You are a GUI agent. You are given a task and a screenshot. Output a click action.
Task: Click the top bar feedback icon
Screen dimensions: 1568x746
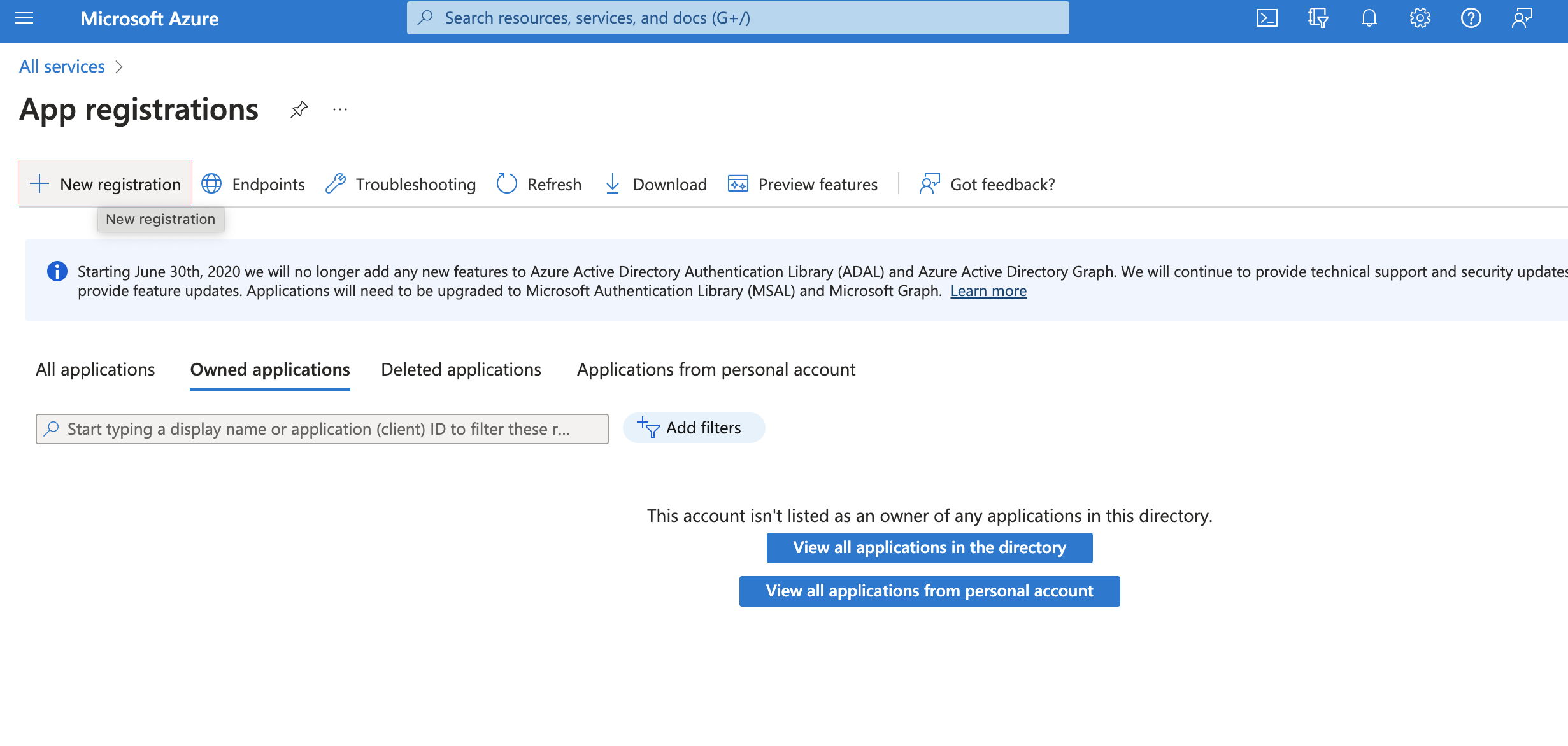(x=1522, y=18)
